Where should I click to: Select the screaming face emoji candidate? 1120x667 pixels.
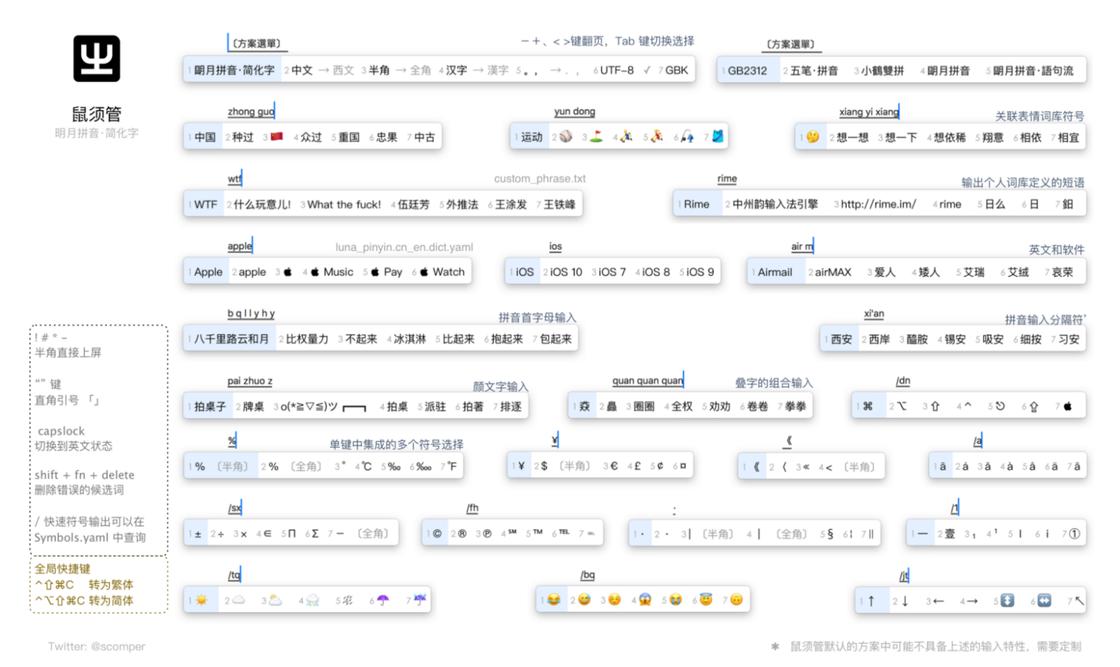[645, 599]
